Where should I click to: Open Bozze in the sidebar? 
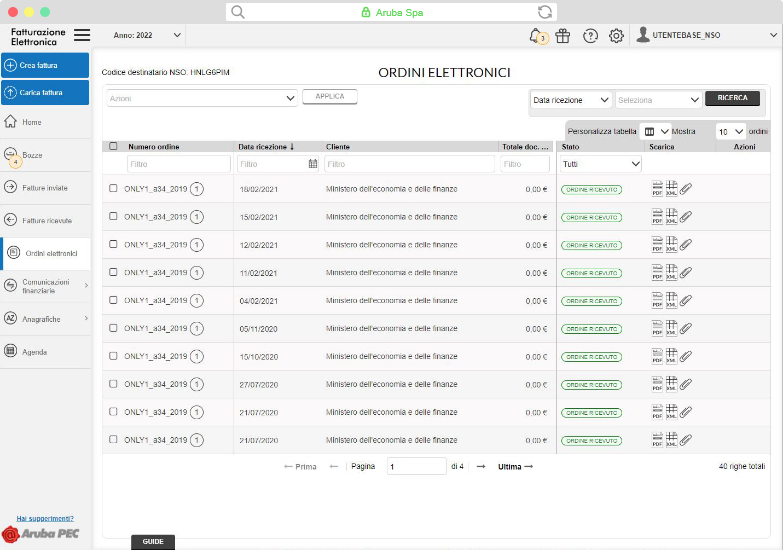click(45, 155)
